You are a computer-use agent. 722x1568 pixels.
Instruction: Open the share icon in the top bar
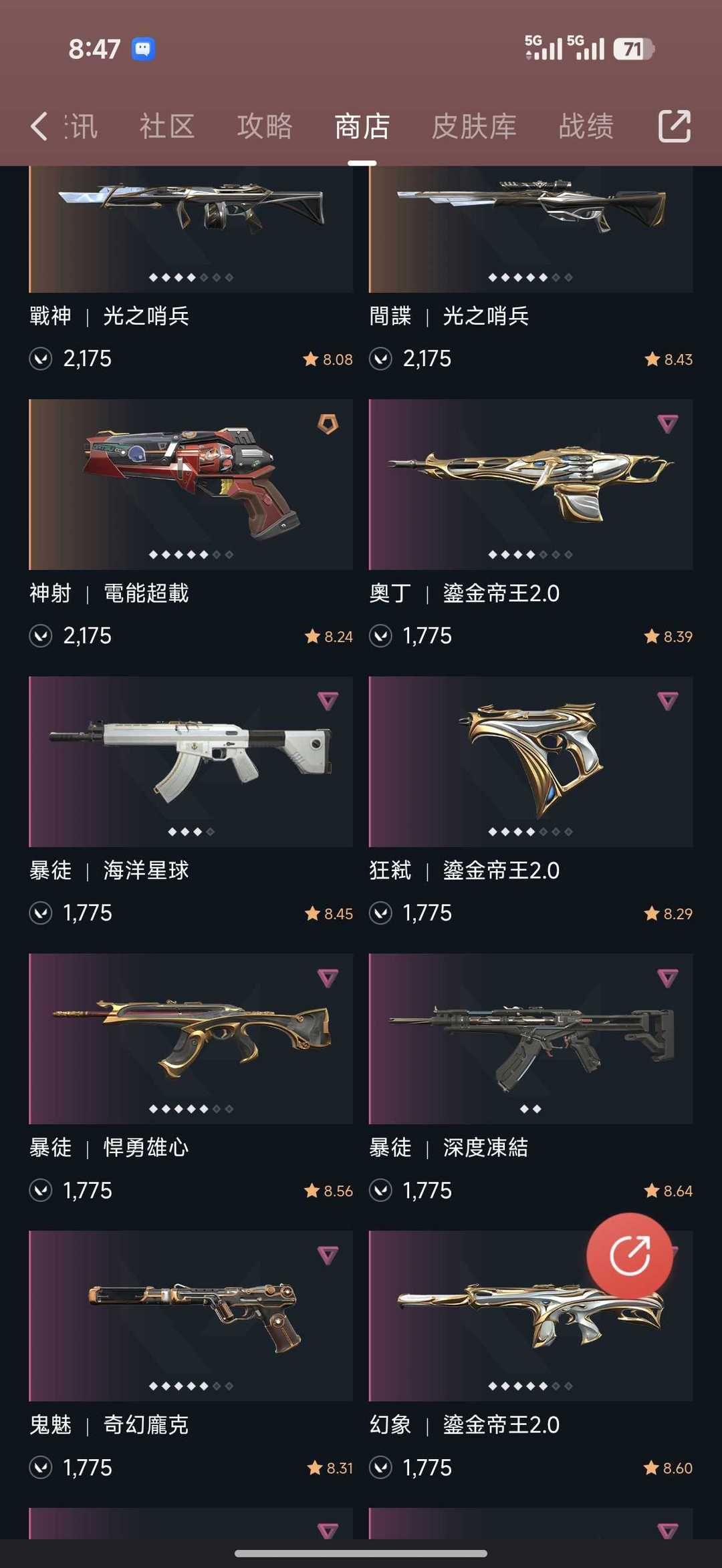point(674,126)
